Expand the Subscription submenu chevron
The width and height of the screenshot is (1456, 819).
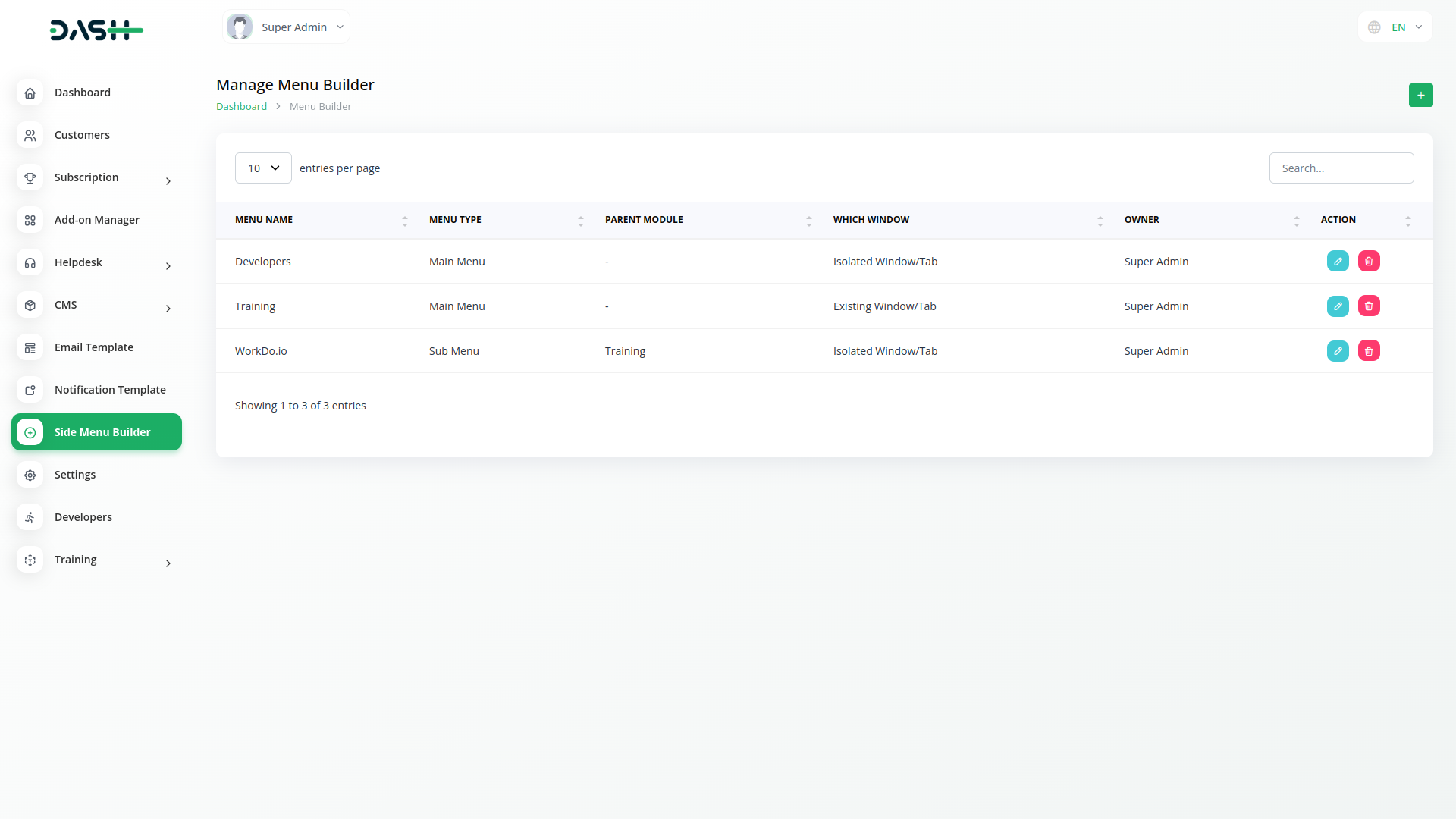[x=168, y=181]
